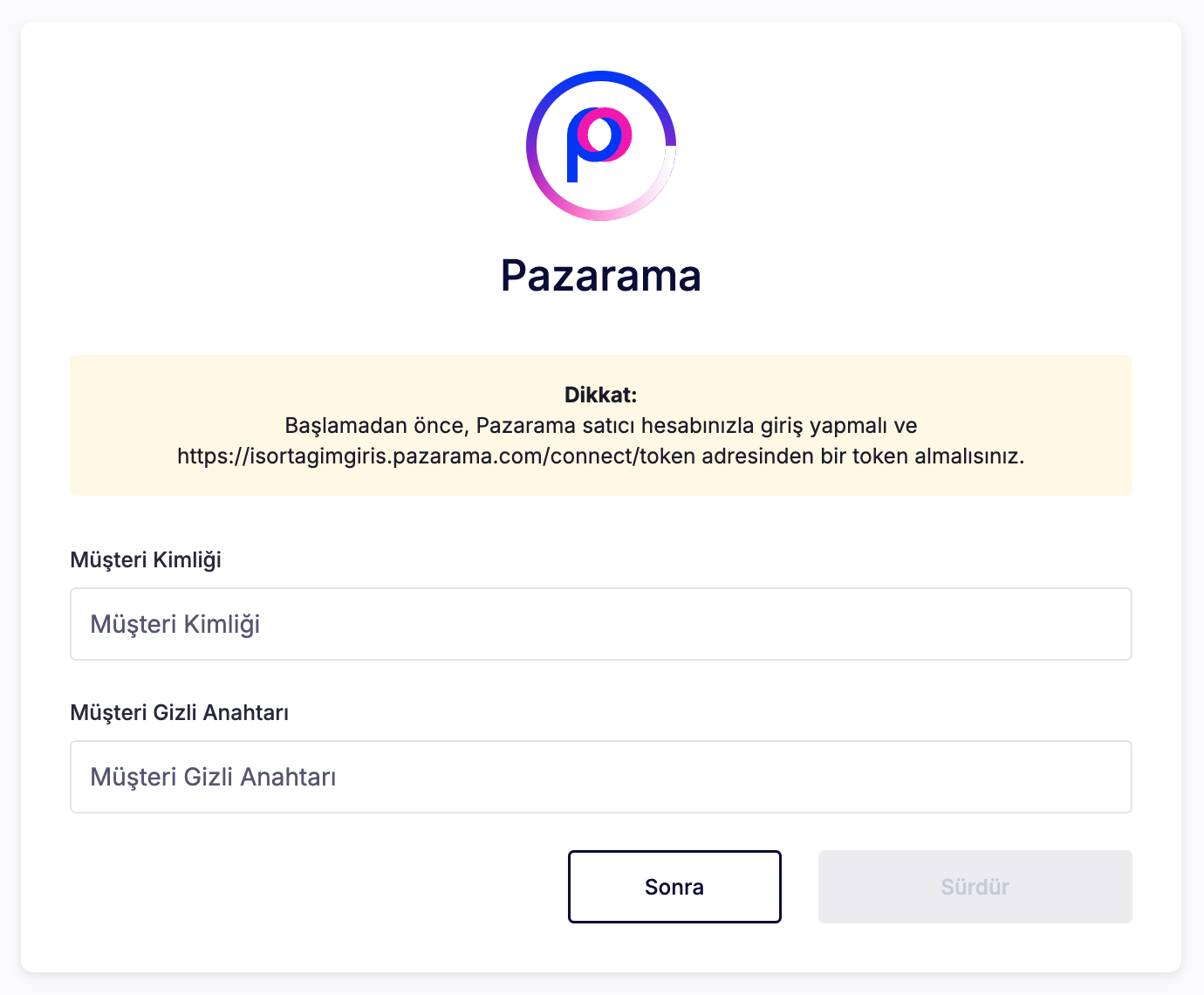Focus the Müşteri Gizli Anahtarı input field
Viewport: 1204px width, 995px height.
[601, 777]
